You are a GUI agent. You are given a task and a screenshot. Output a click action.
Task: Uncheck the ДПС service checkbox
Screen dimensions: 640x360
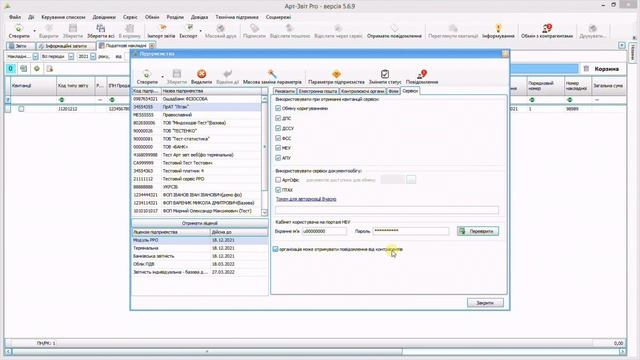[x=278, y=118]
